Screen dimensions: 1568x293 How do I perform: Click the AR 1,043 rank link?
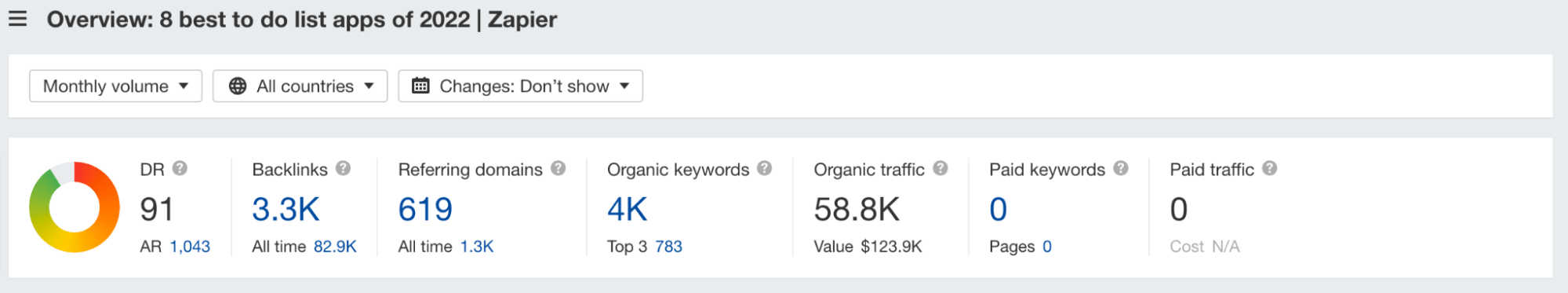point(190,247)
